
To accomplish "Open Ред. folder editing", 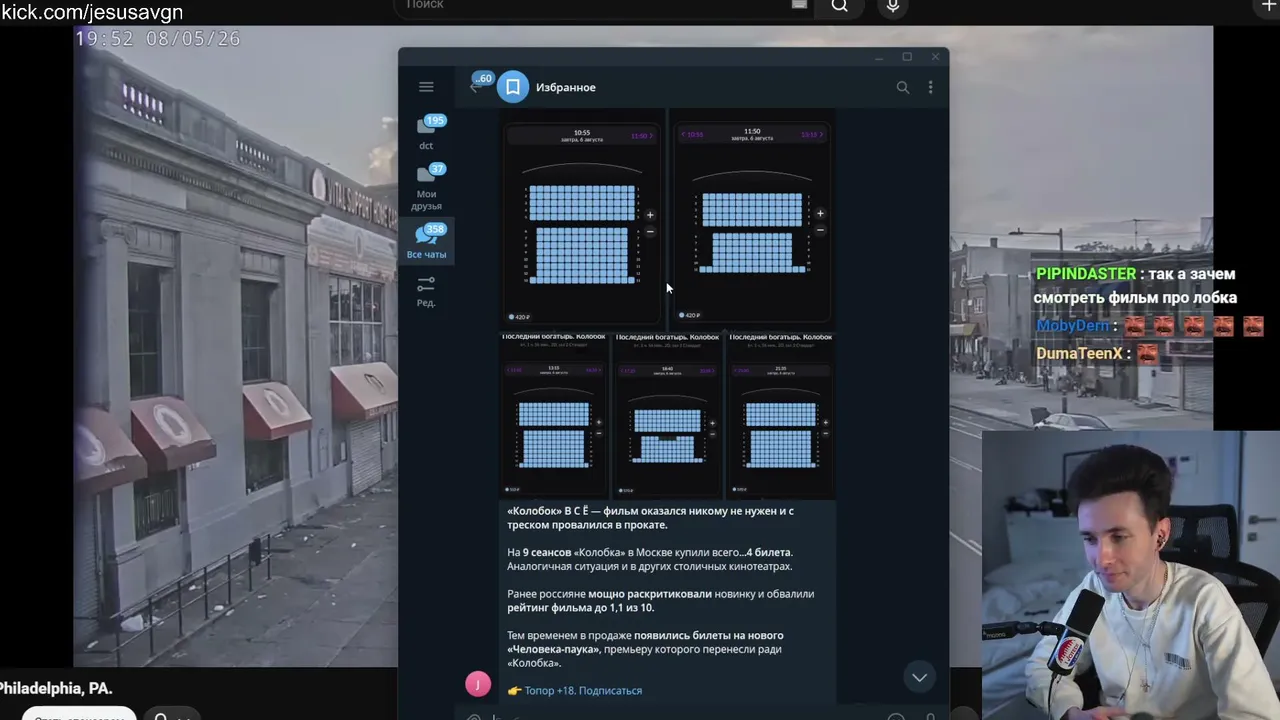I will [x=426, y=291].
